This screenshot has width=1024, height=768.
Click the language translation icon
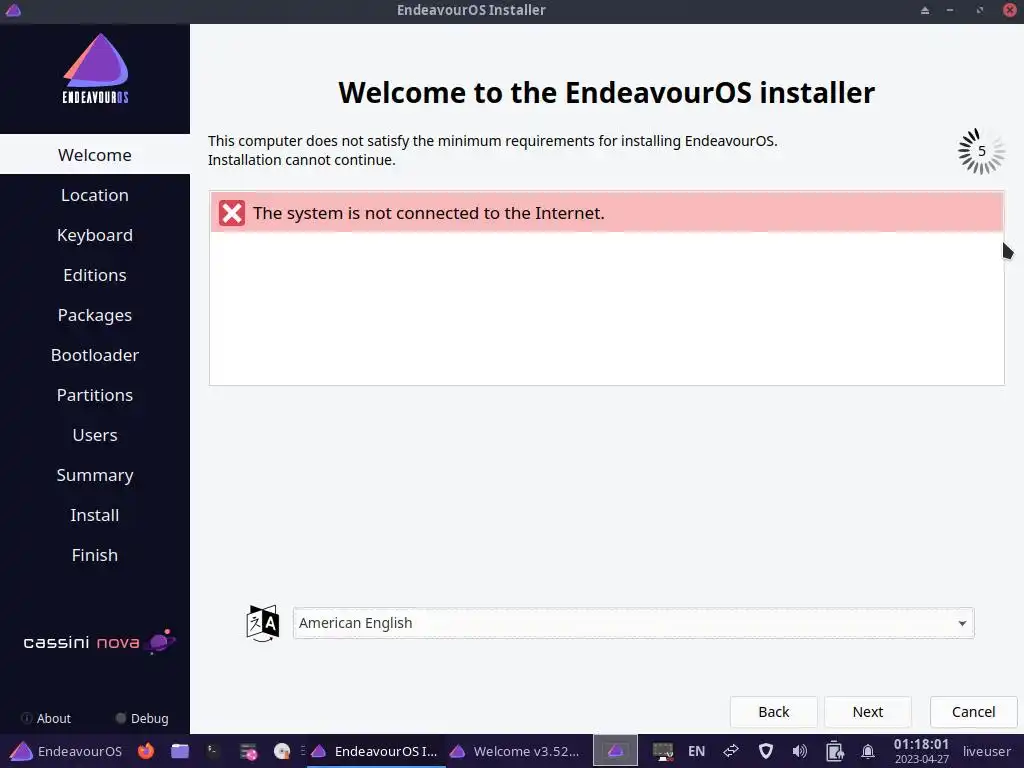pos(263,623)
